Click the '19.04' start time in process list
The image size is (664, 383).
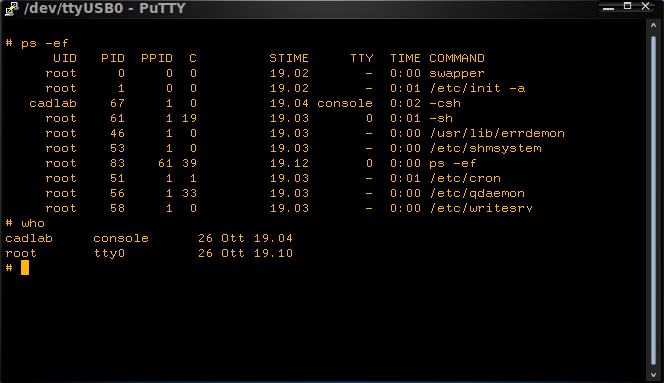coord(289,103)
